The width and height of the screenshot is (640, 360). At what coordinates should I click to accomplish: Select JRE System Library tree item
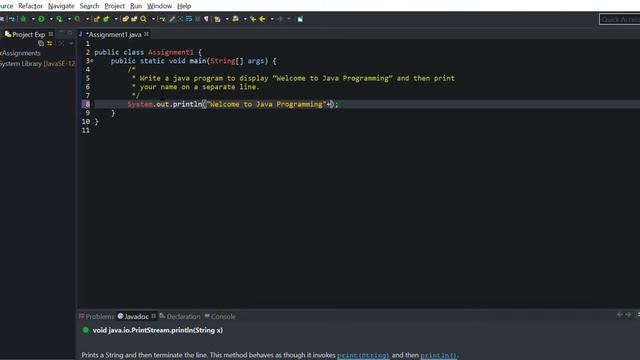(x=37, y=64)
